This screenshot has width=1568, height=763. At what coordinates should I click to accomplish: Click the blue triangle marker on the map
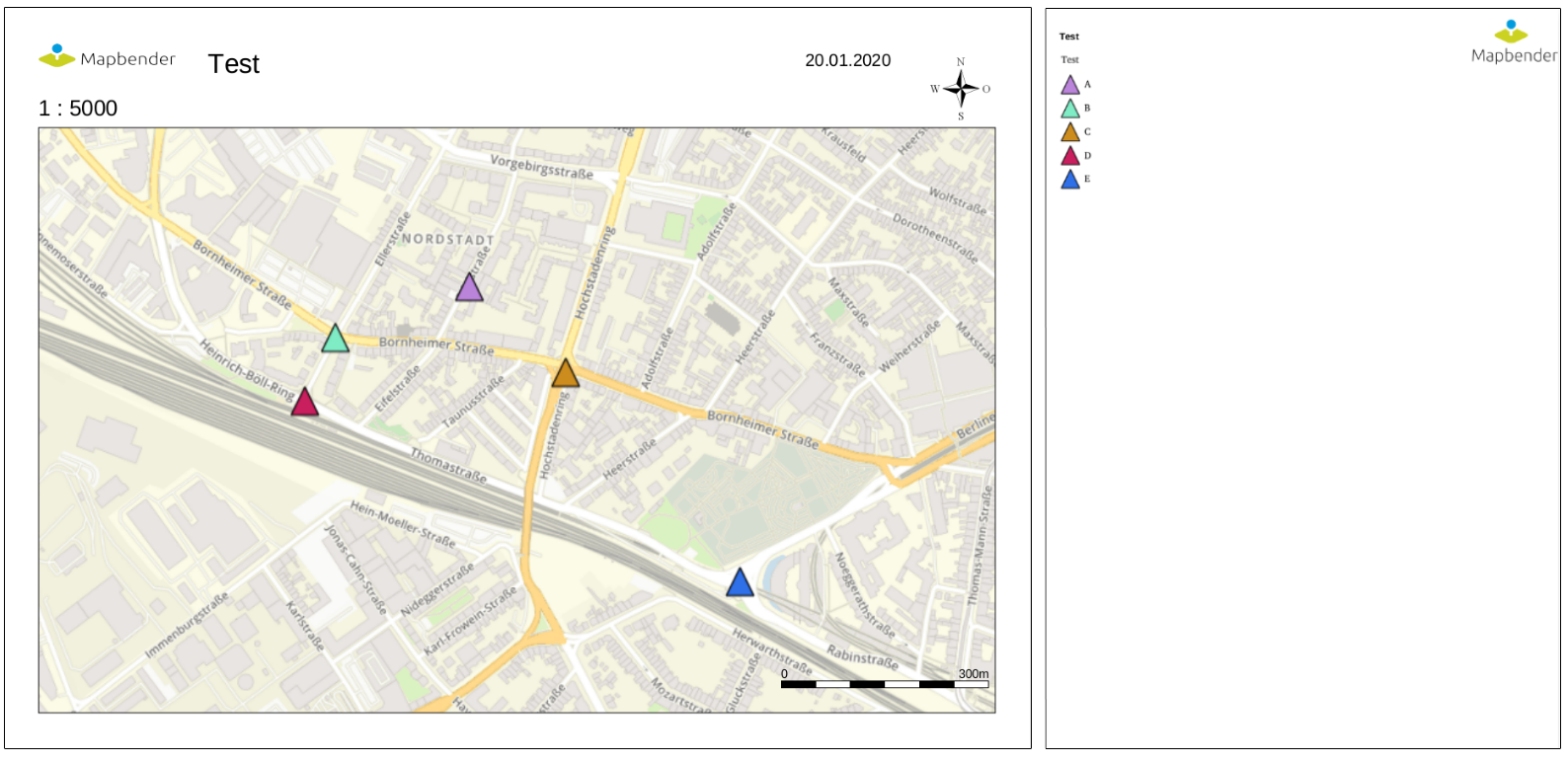click(740, 583)
